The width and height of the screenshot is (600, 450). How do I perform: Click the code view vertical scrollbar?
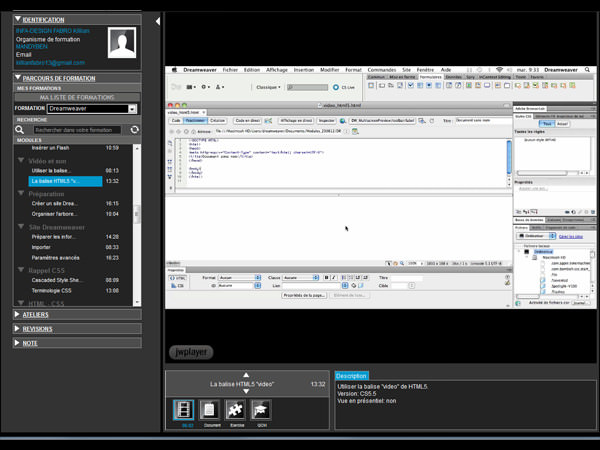(509, 157)
